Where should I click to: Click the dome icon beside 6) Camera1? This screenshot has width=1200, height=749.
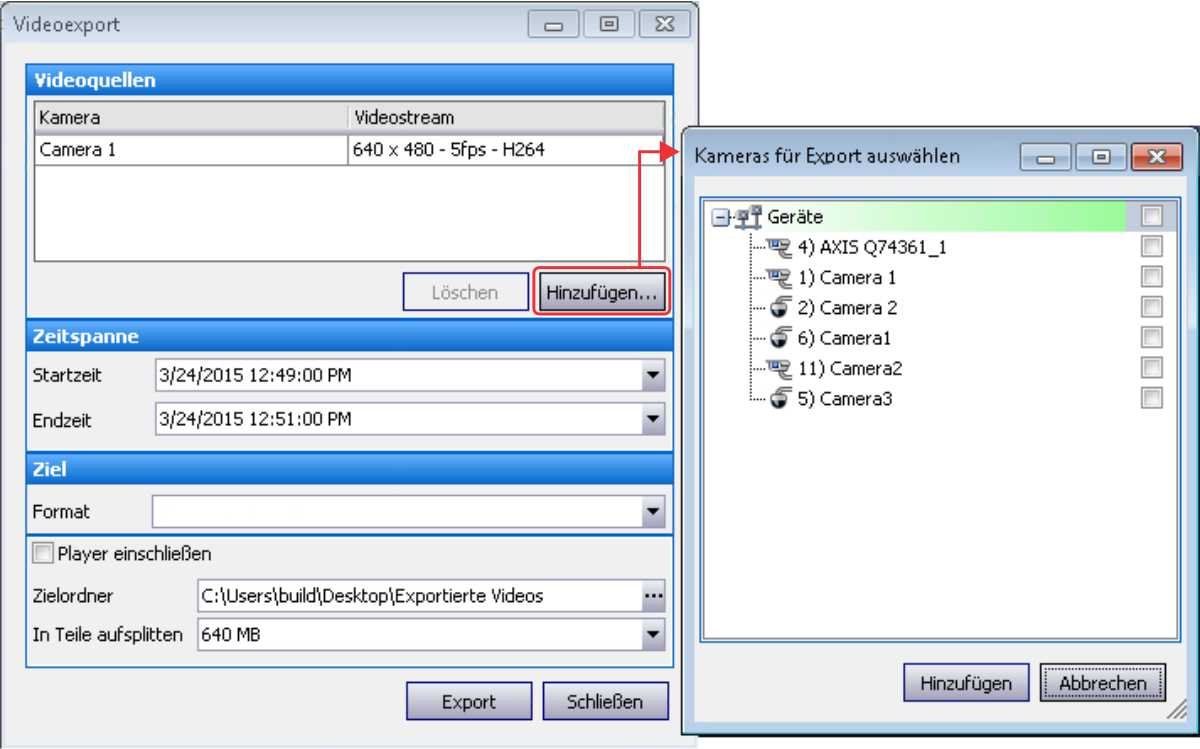781,338
